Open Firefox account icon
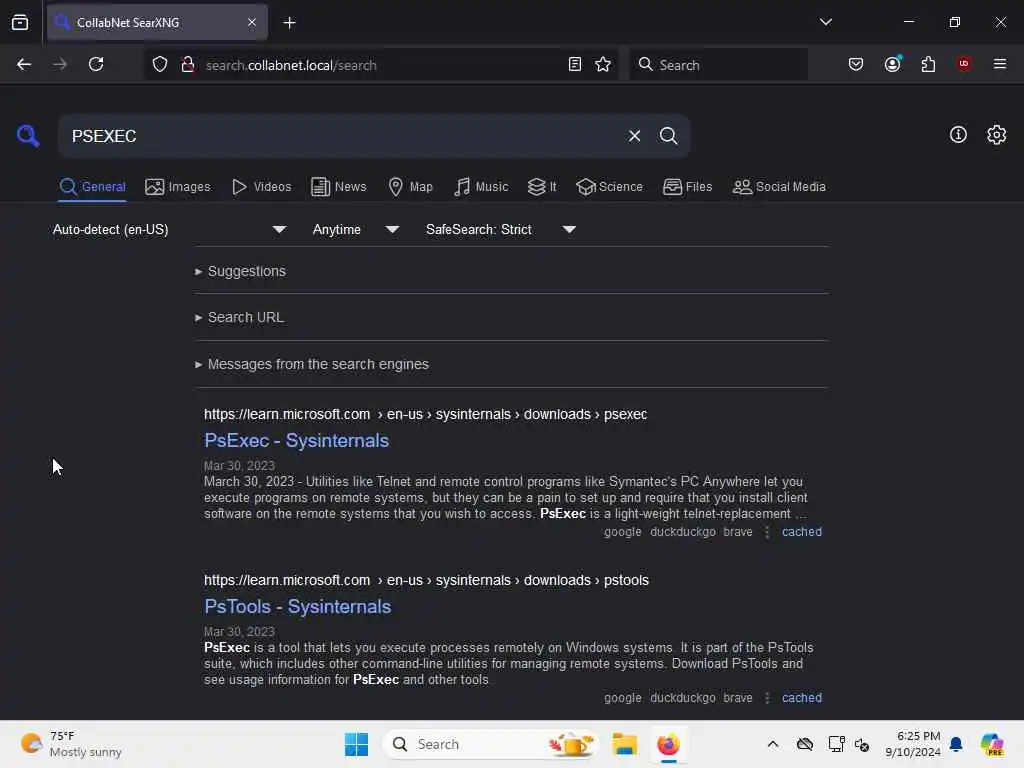 click(x=892, y=64)
